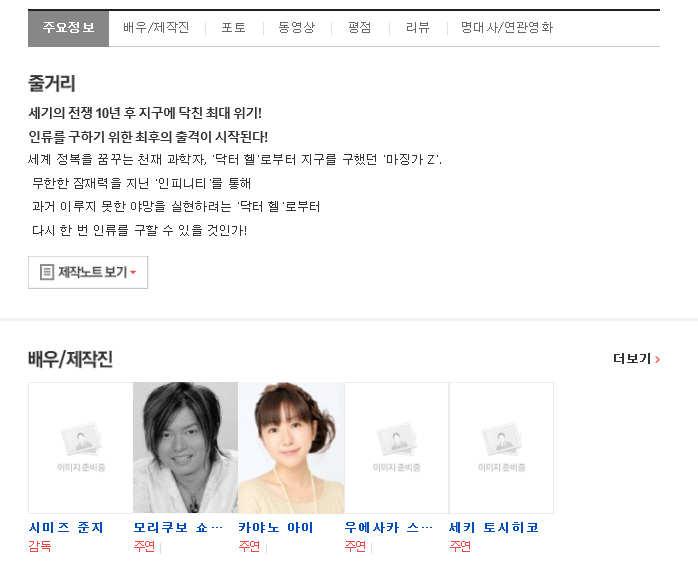Click the 카야노 아이 name link
Image resolution: width=698 pixels, height=571 pixels.
click(276, 527)
